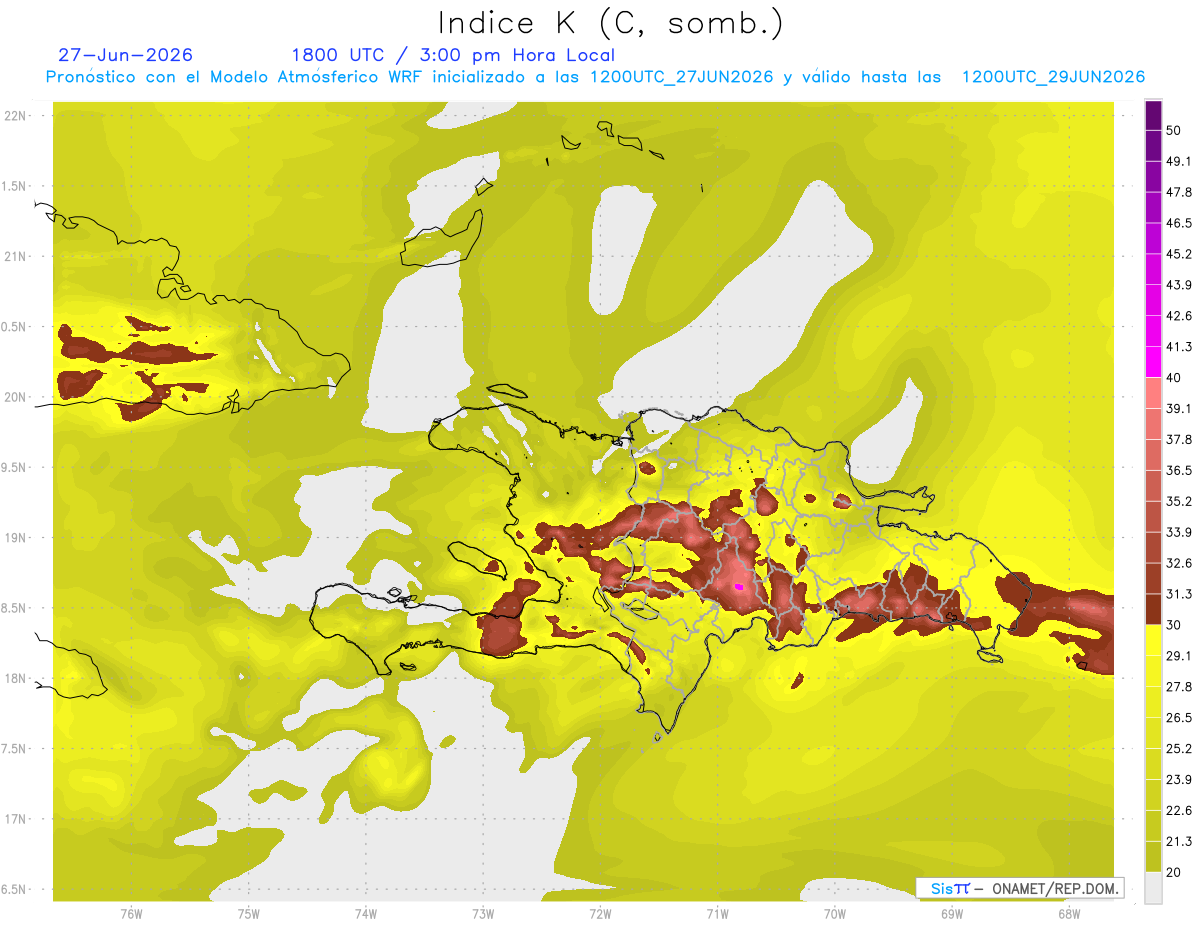Viewport: 1200px width, 927px height.
Task: Click the legend value '30'
Action: (1175, 625)
